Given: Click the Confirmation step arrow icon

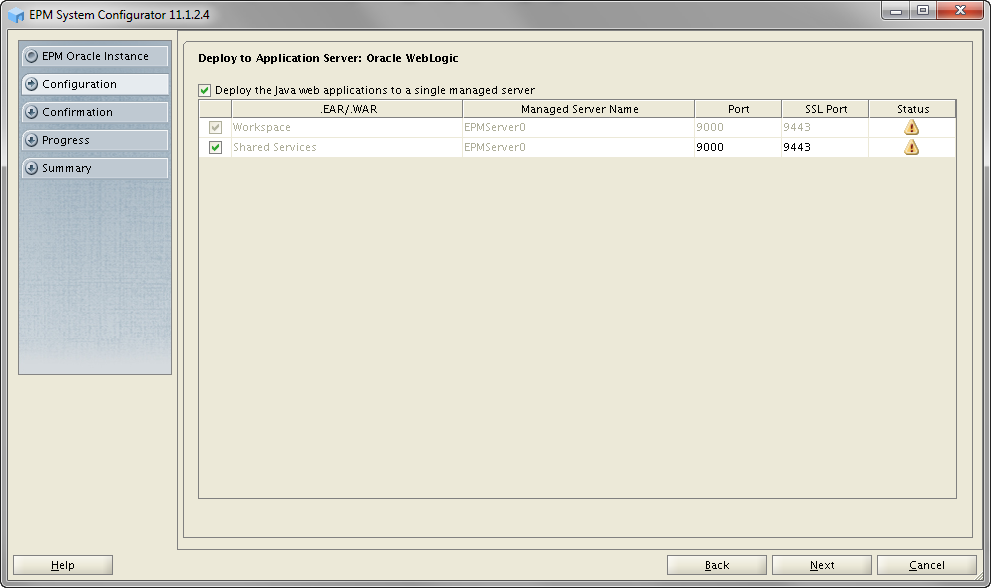Looking at the screenshot, I should tap(31, 112).
